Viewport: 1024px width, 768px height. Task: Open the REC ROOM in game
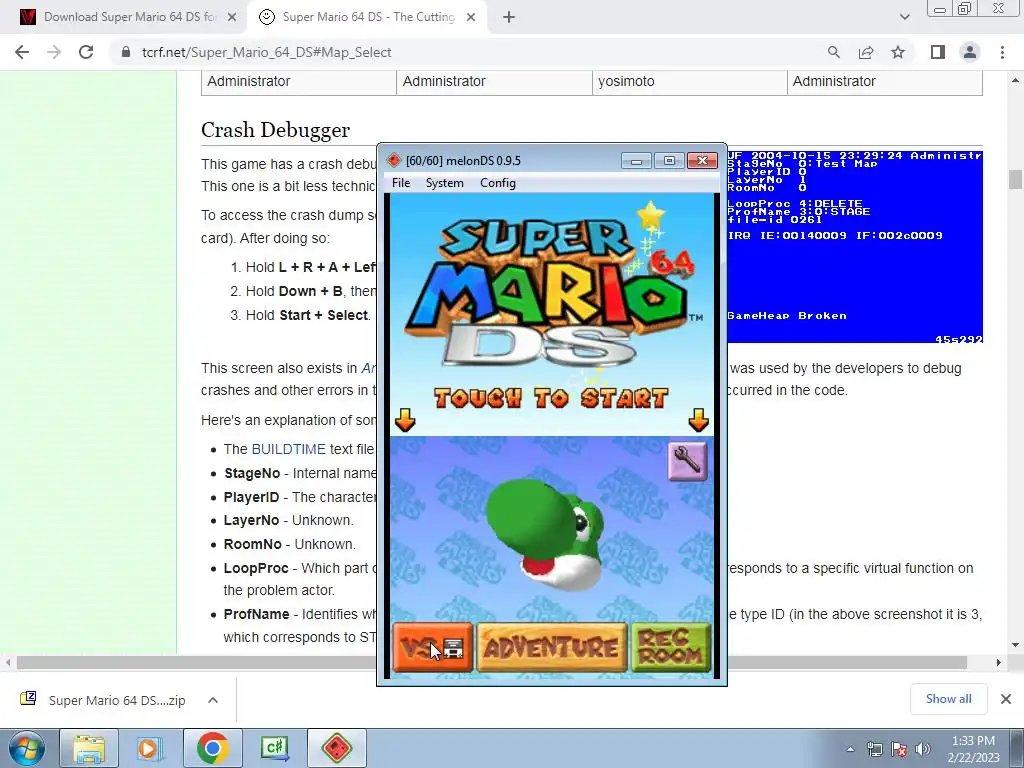pos(671,647)
